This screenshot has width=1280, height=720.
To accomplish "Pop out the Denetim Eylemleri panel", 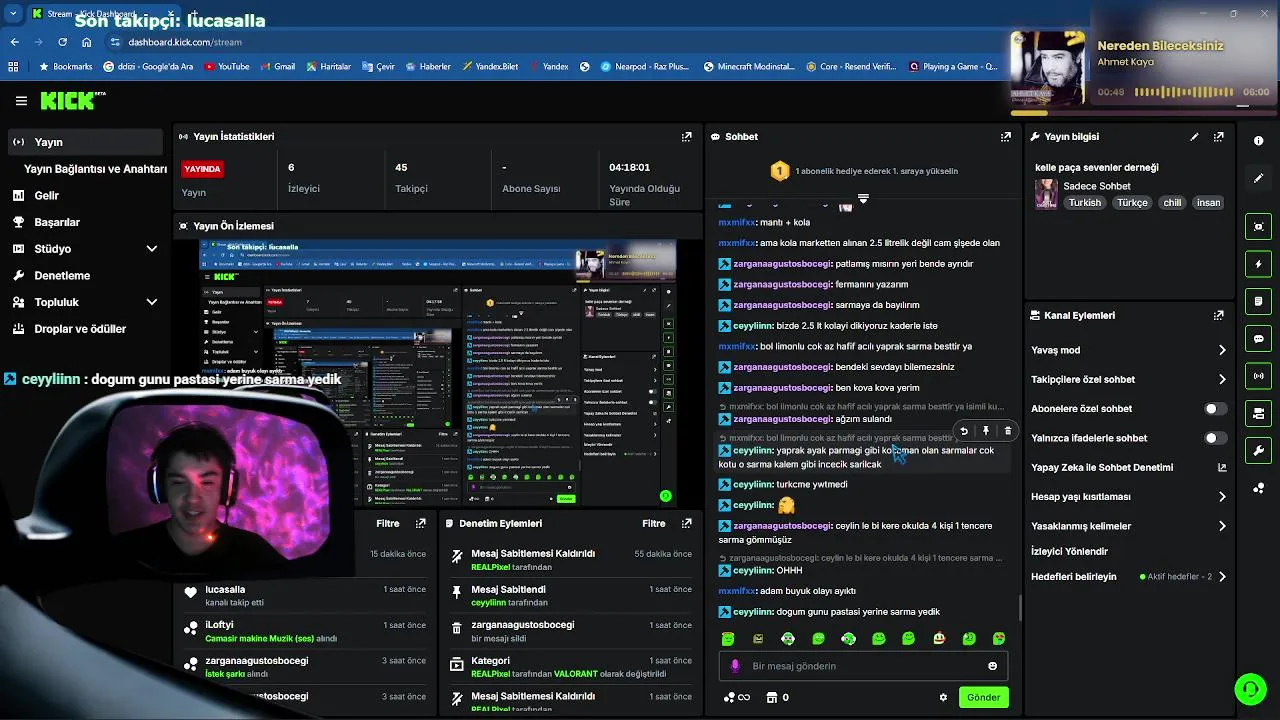I will tap(686, 523).
